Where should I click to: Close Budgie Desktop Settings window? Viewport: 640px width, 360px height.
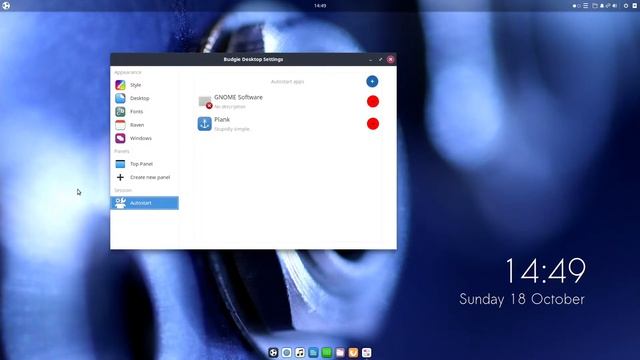[391, 60]
